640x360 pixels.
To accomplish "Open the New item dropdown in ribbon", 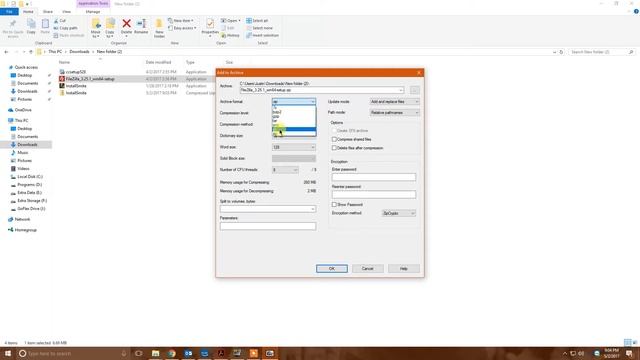I will [x=180, y=20].
